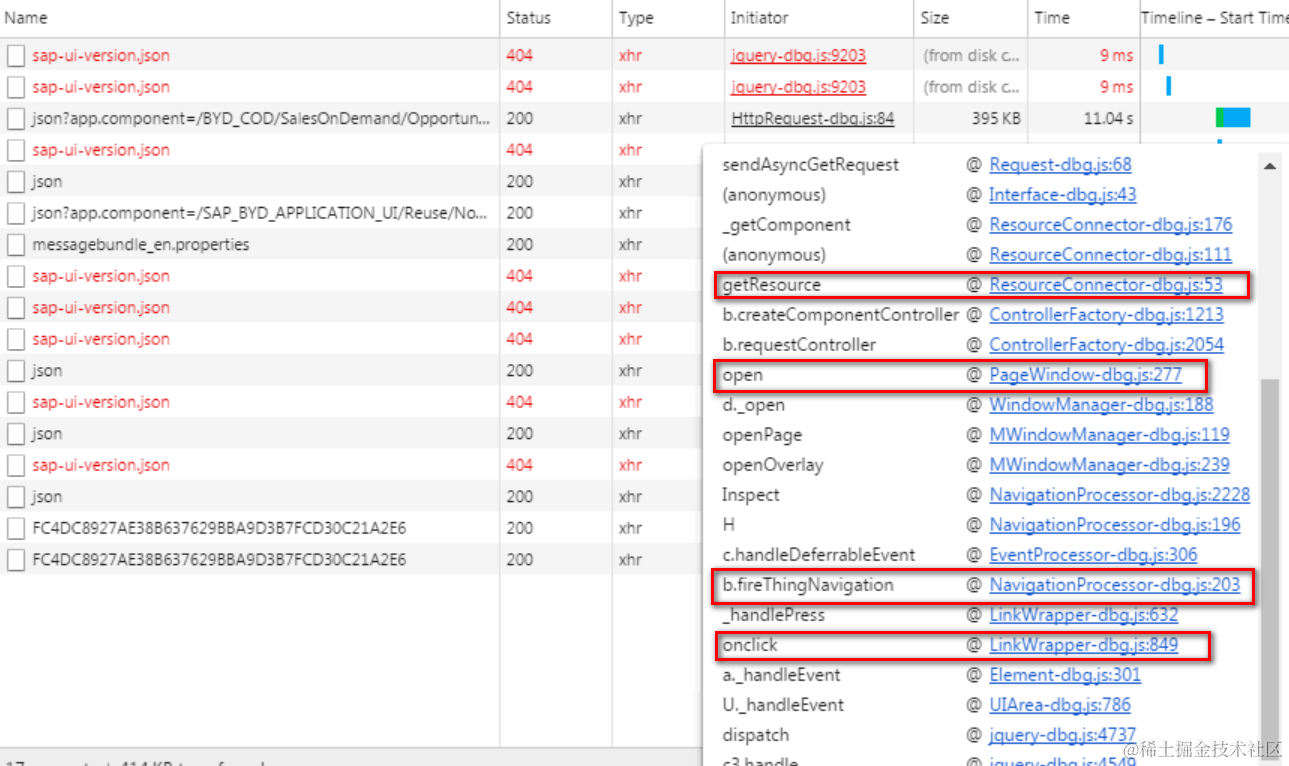Screen dimensions: 1289x766
Task: Click the _handlePress stack frame name
Action: coord(773,615)
